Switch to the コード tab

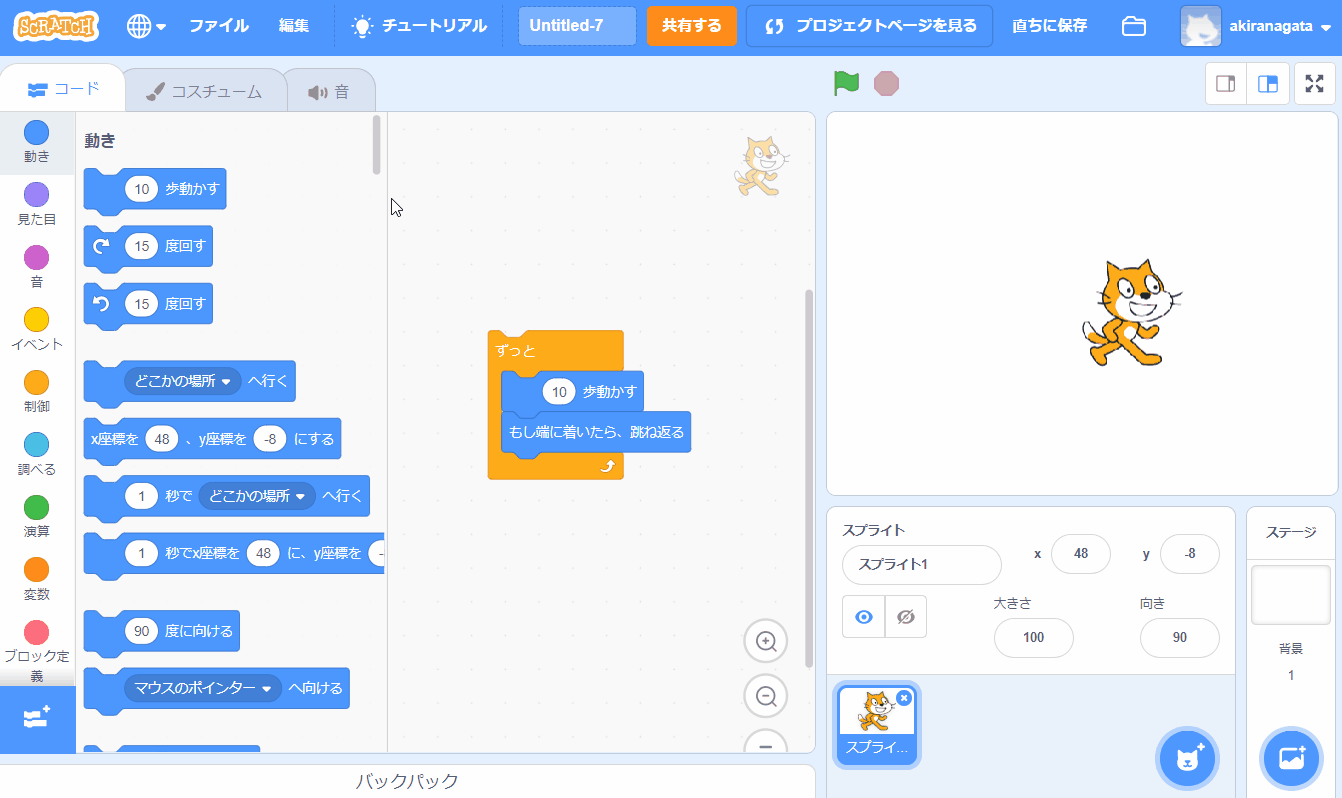(64, 89)
